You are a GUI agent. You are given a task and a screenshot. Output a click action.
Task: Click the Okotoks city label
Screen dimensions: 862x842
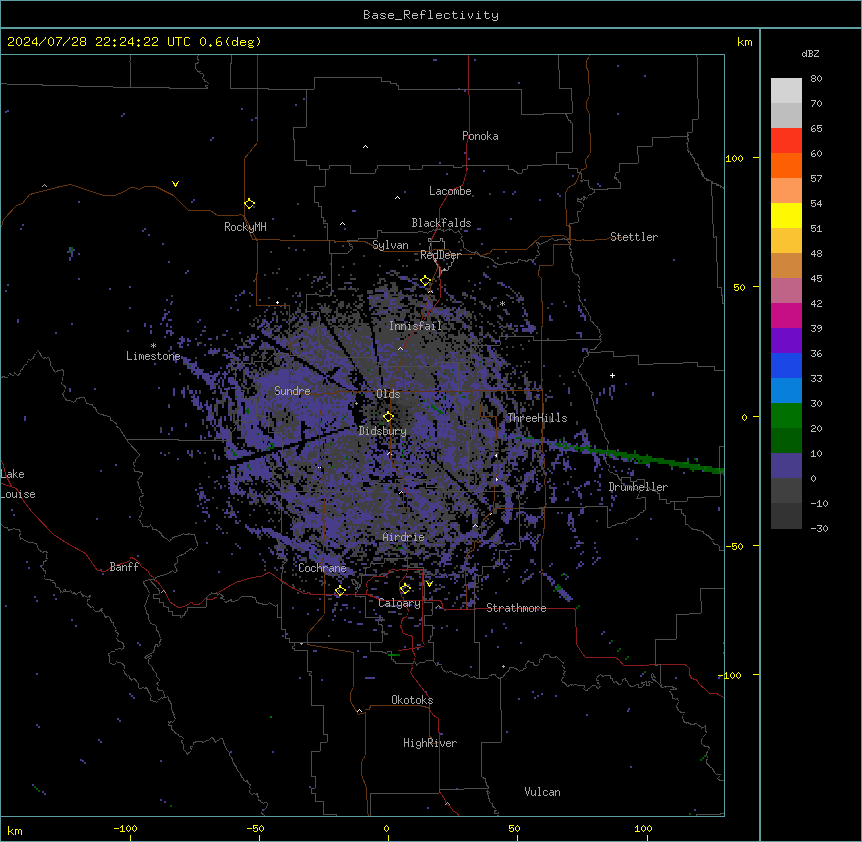(x=412, y=700)
